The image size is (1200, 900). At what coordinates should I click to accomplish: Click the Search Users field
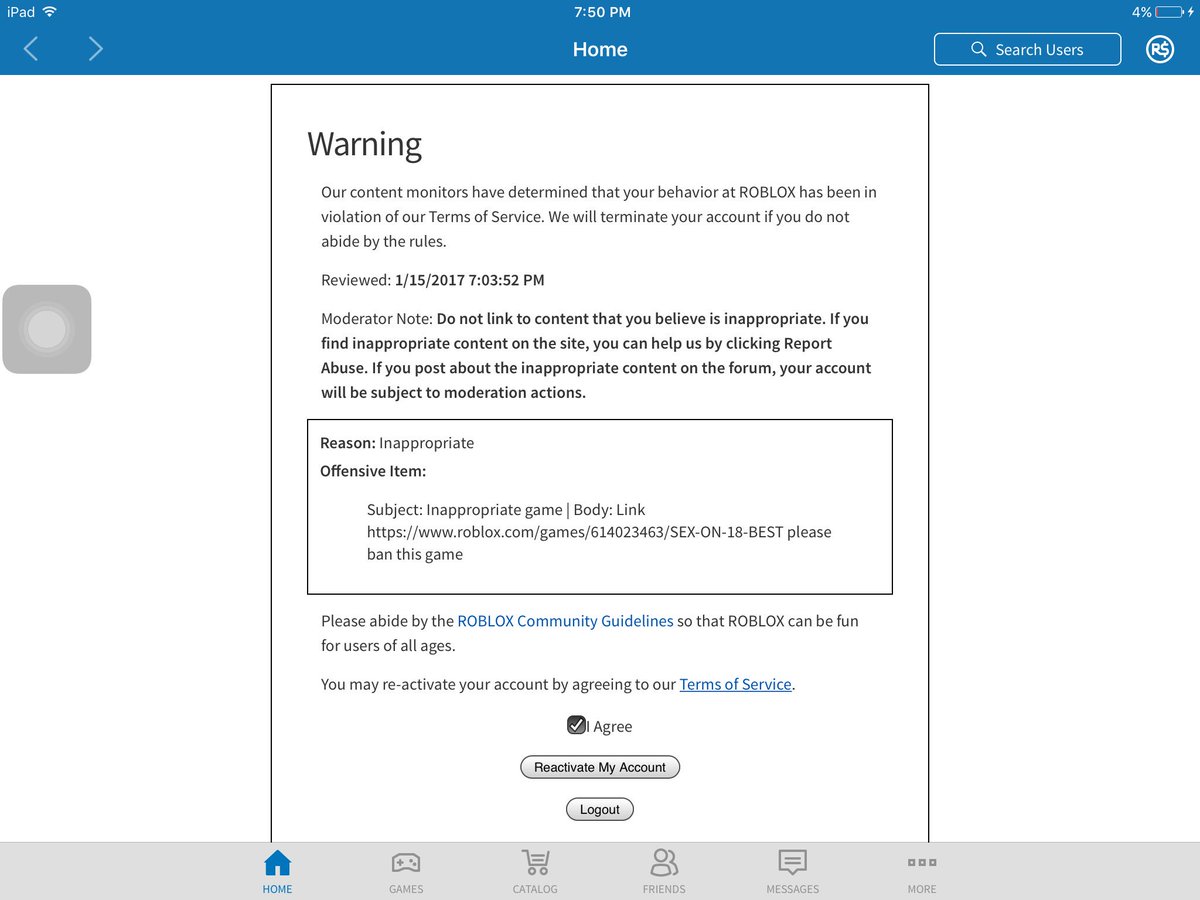pos(1027,49)
